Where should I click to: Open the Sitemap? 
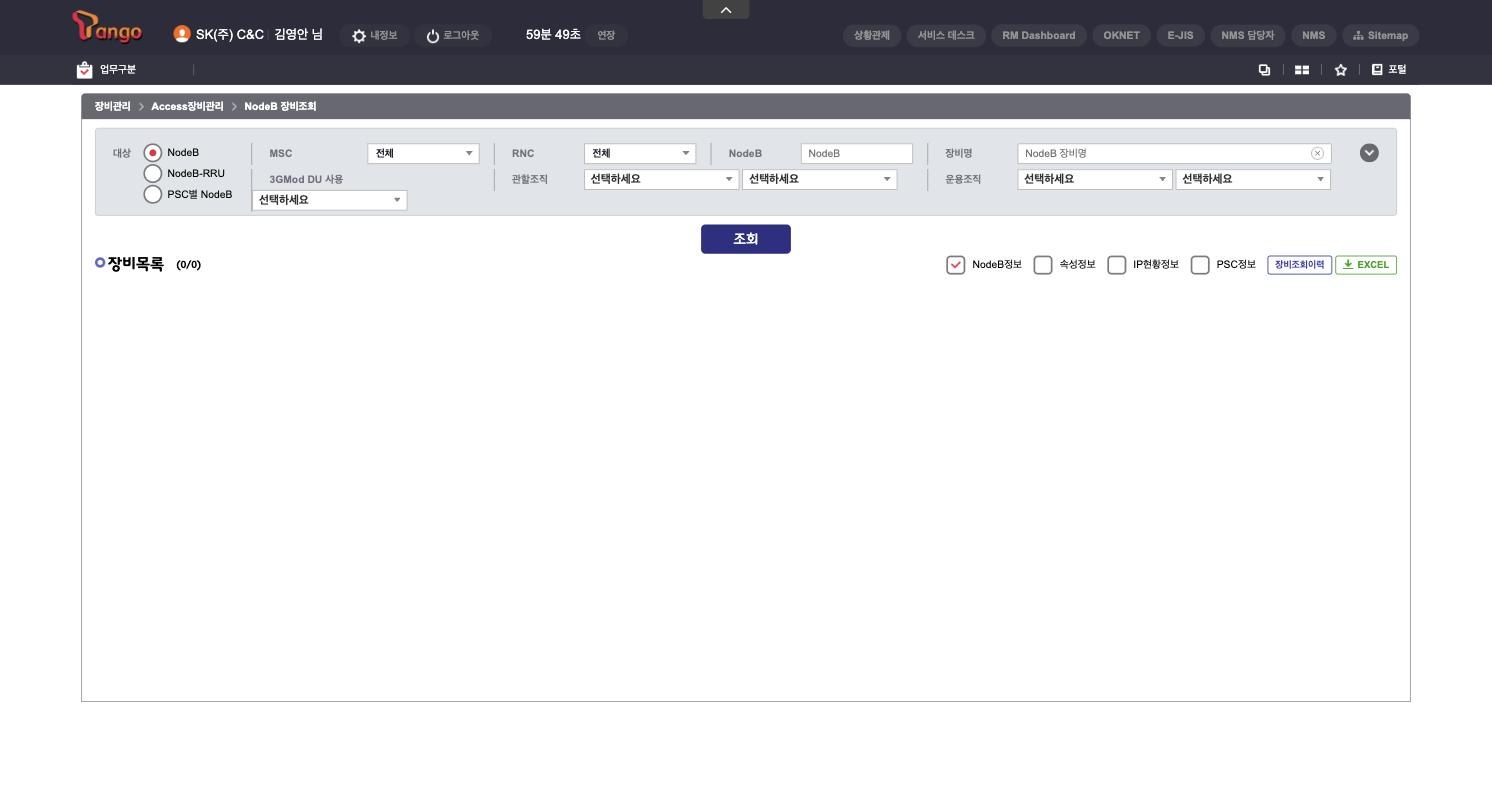tap(1380, 35)
